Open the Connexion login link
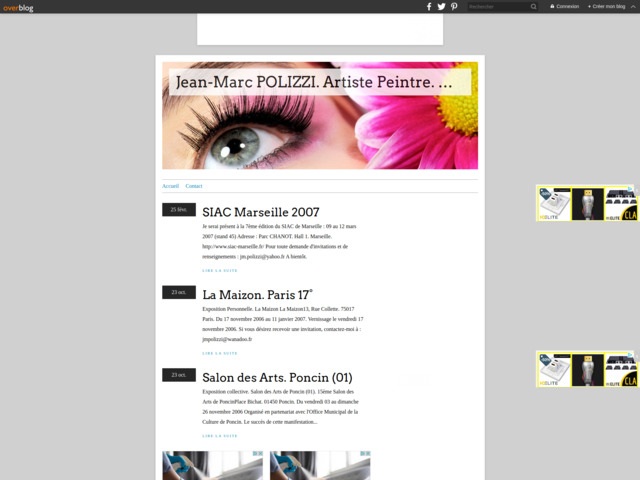 click(564, 7)
